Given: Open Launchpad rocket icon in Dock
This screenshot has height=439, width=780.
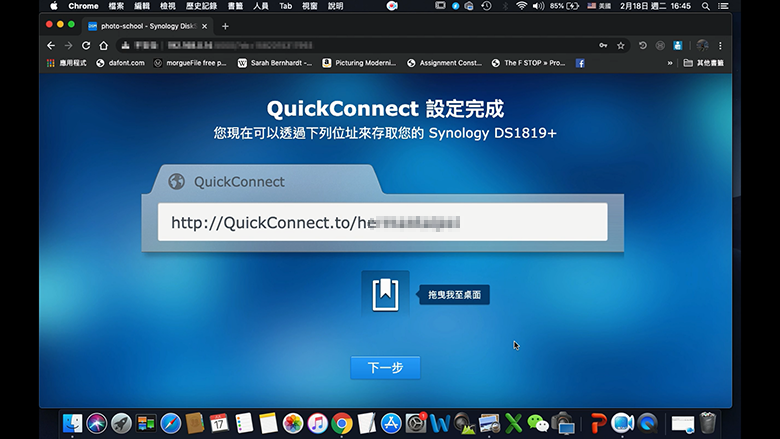Looking at the screenshot, I should tap(121, 424).
